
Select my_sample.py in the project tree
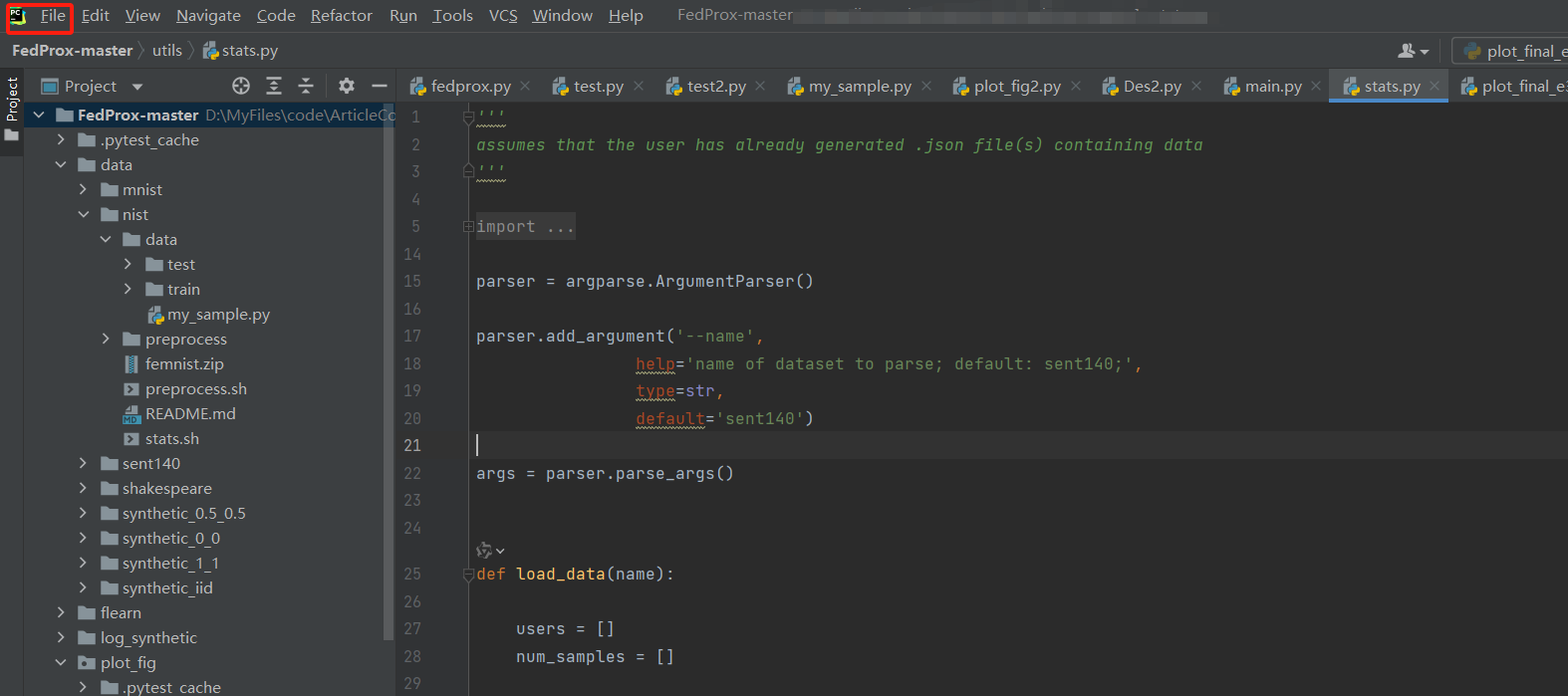[x=218, y=315]
